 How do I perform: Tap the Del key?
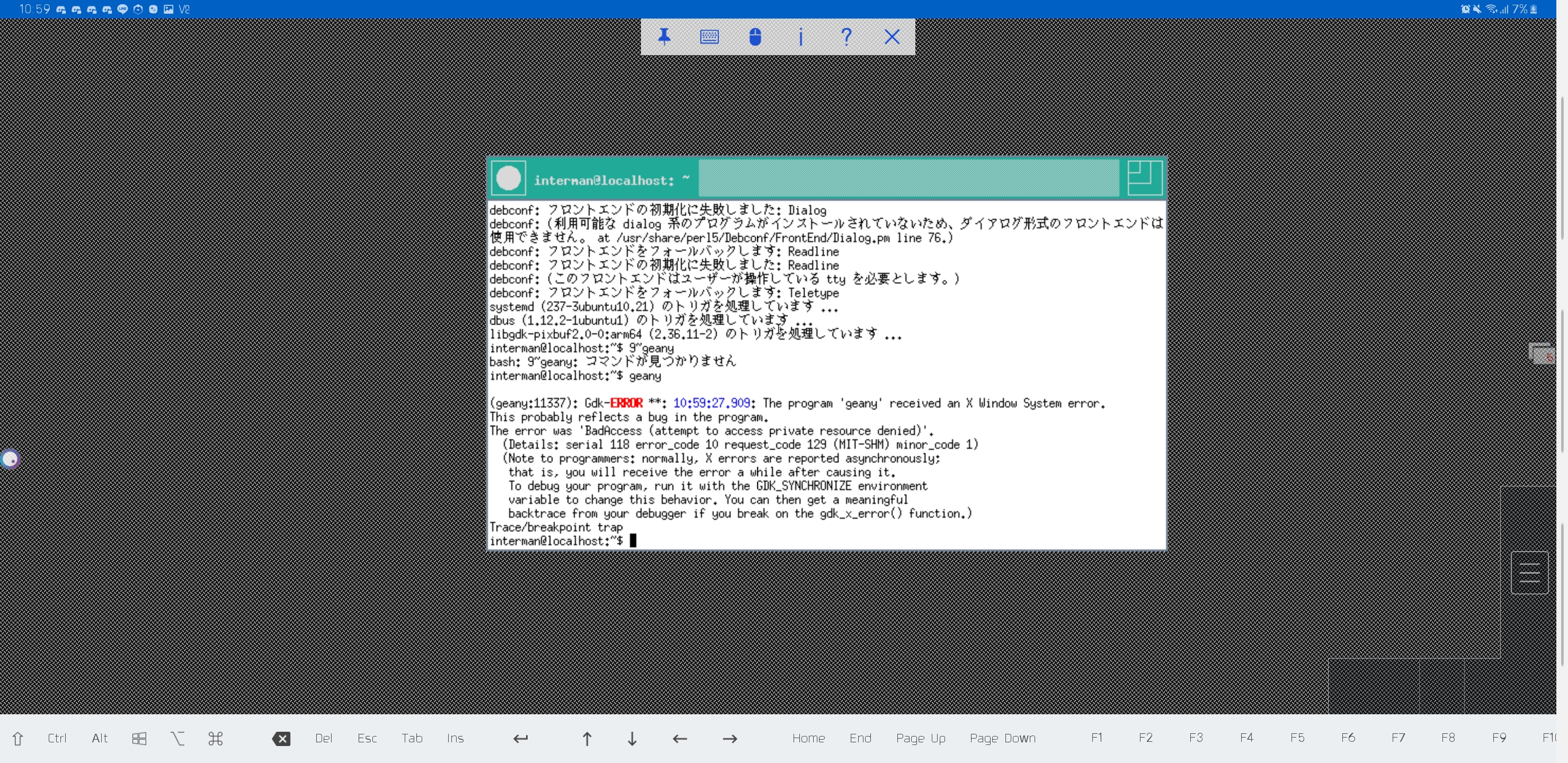pyautogui.click(x=324, y=738)
